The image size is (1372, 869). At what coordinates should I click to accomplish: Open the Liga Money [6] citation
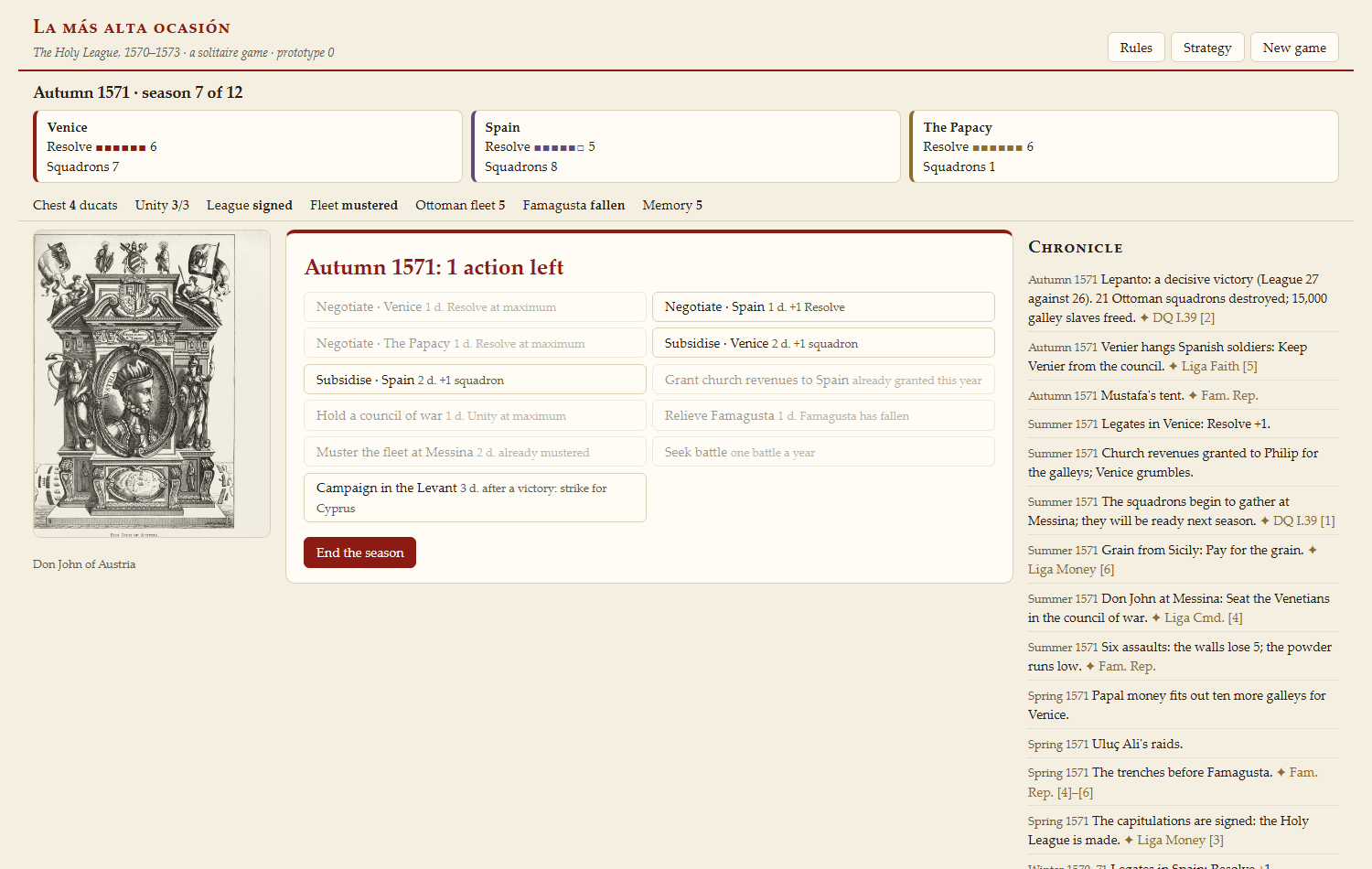[x=1071, y=569]
